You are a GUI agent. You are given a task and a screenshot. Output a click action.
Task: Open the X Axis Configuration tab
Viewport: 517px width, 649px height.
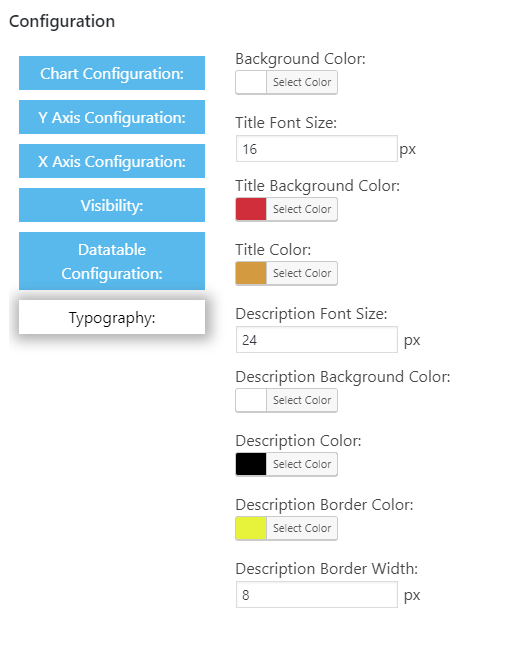click(112, 161)
